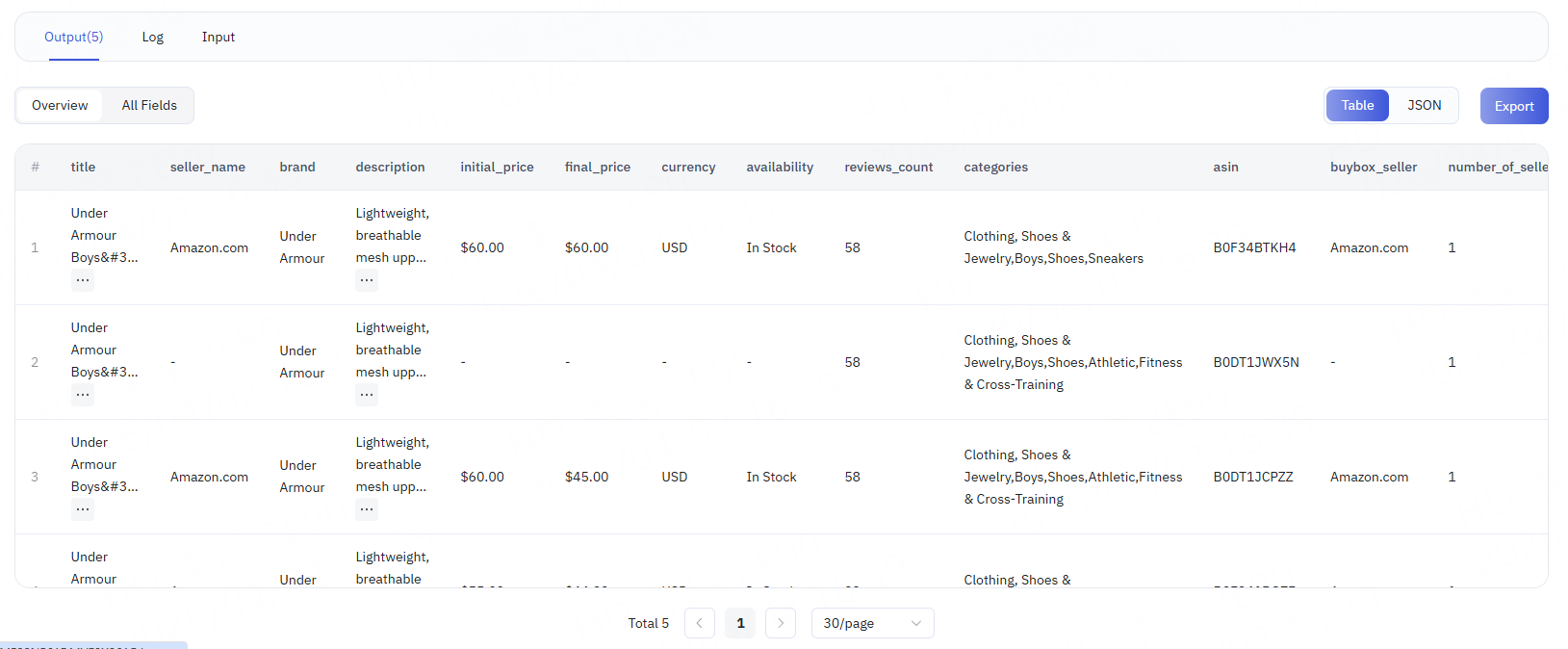Go to previous page arrow

700,623
